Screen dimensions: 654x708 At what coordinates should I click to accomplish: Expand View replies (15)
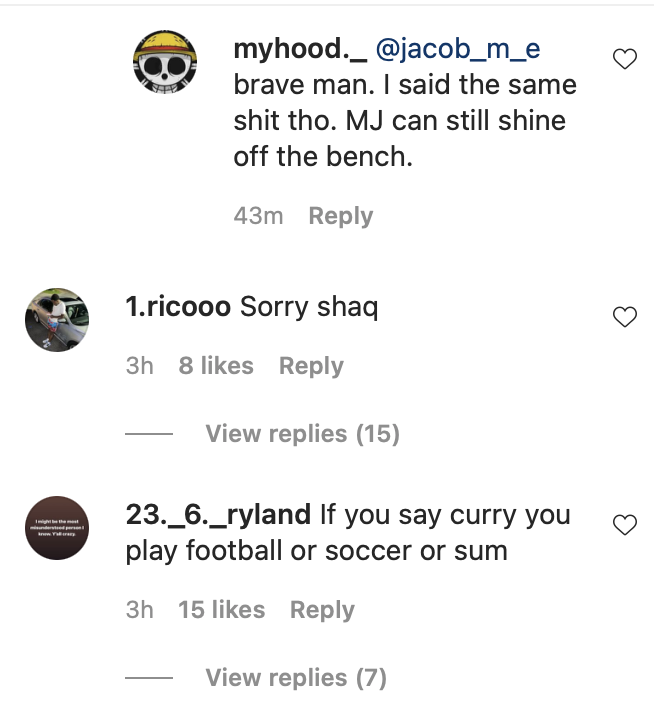pos(302,434)
